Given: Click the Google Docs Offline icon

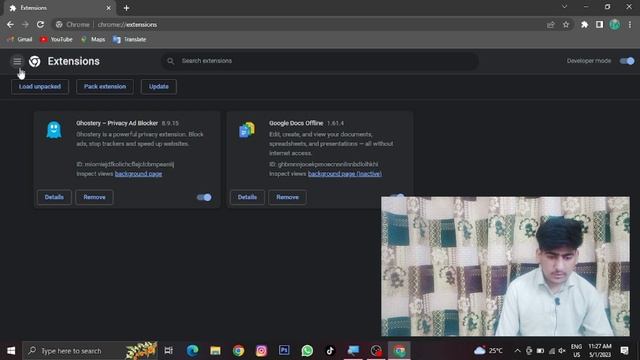Looking at the screenshot, I should pos(247,130).
